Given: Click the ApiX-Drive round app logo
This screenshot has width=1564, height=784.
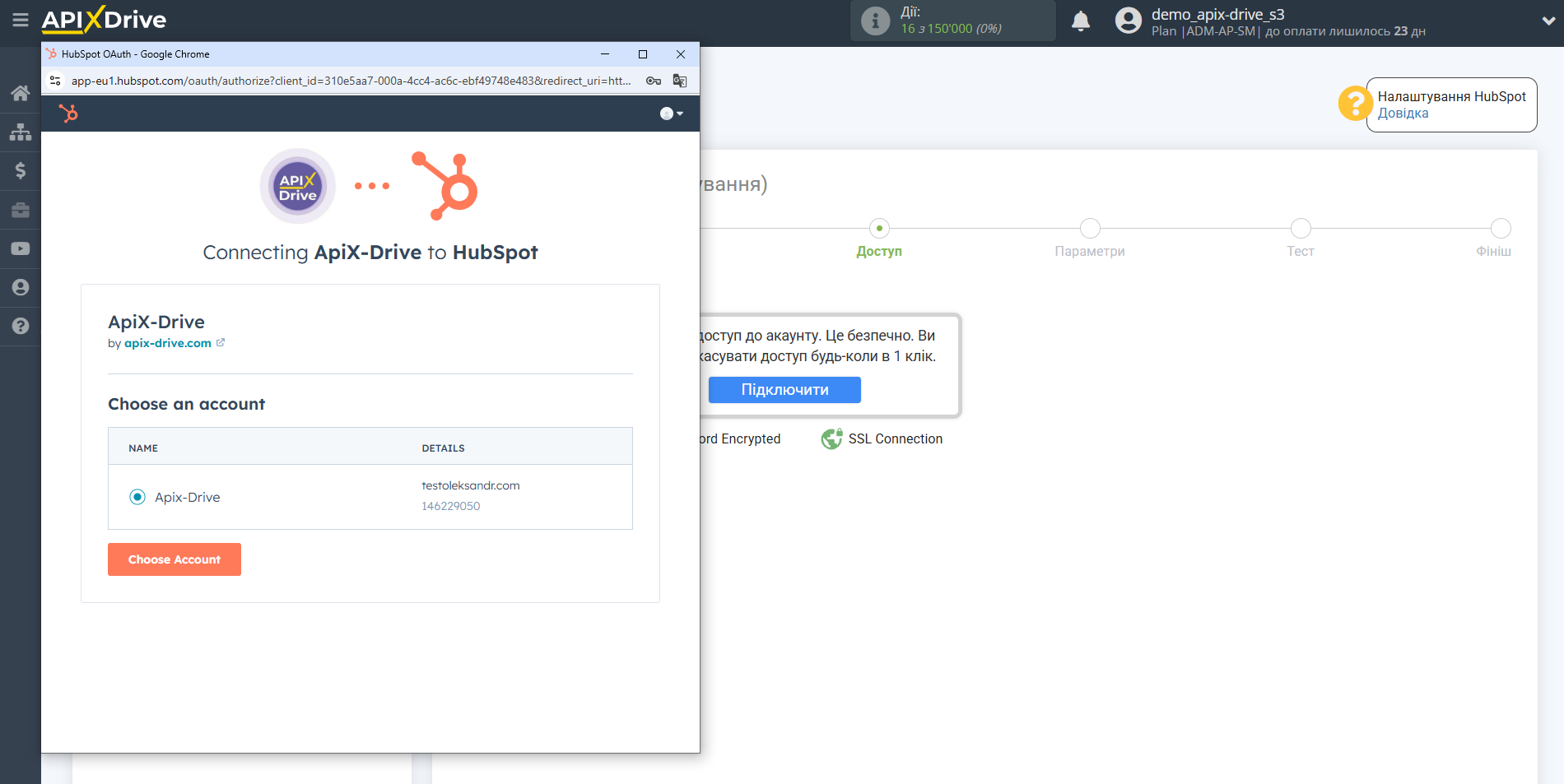Looking at the screenshot, I should (x=298, y=186).
